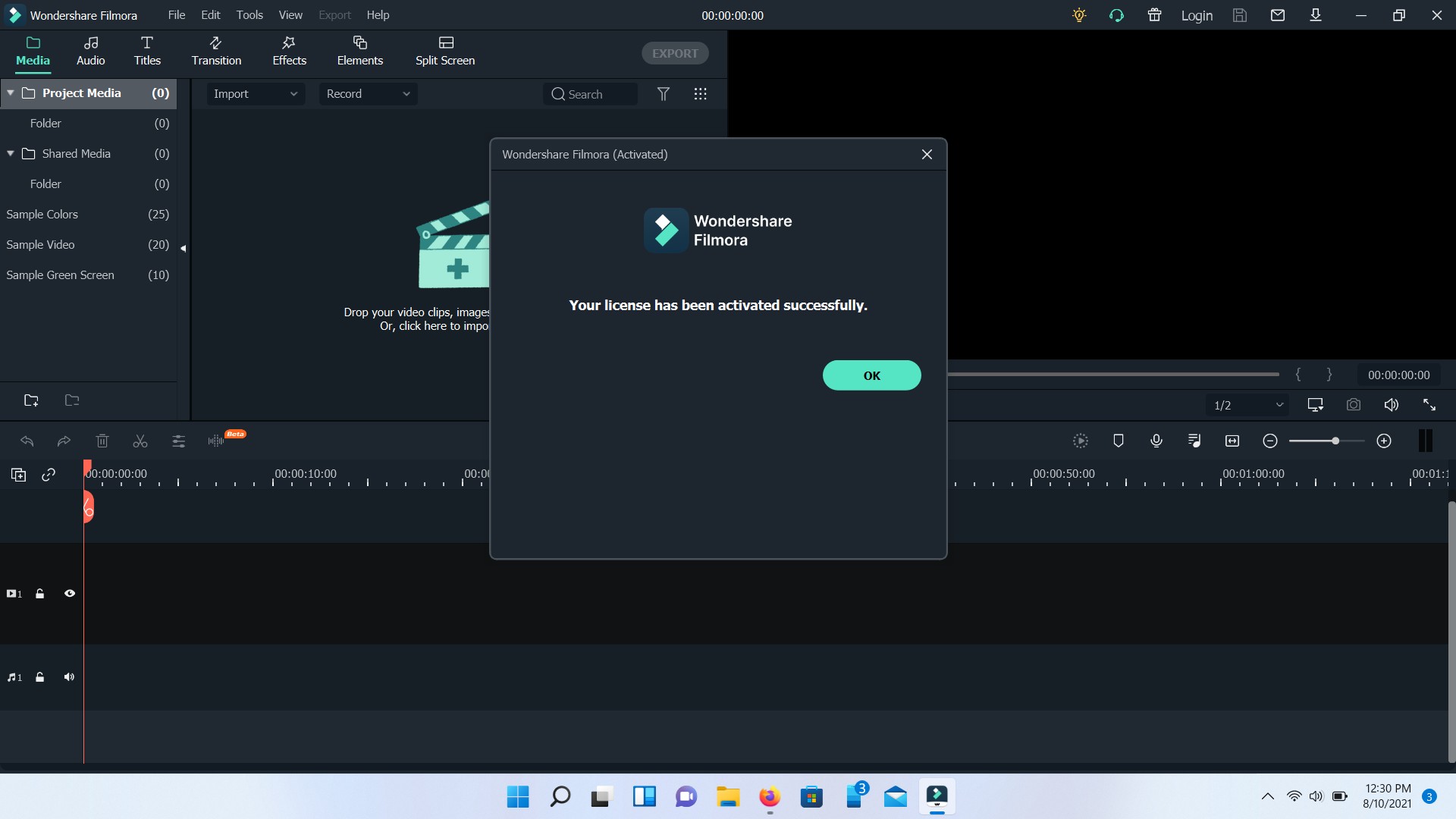Mute audio track 1
The height and width of the screenshot is (819, 1456).
[69, 677]
